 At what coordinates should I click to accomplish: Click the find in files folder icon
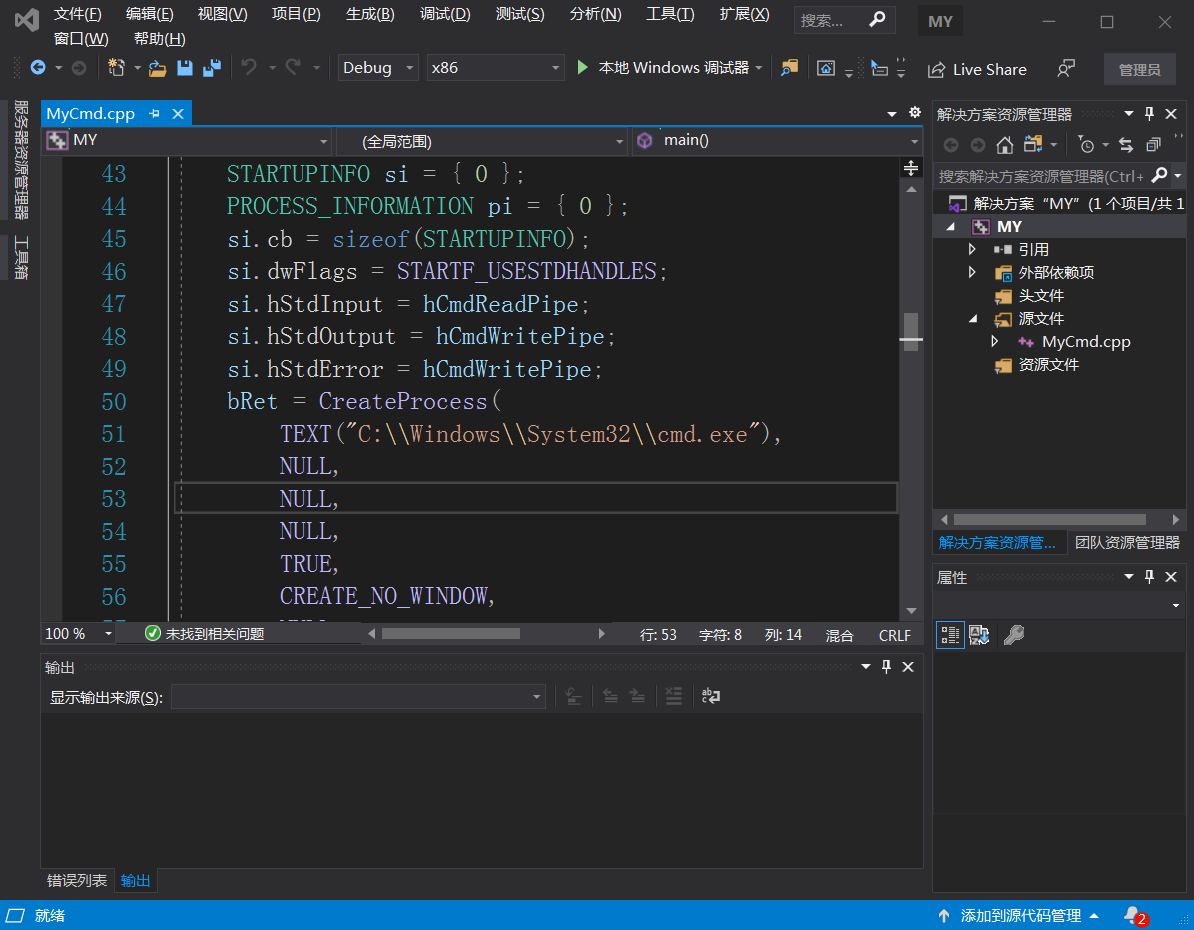coord(790,68)
